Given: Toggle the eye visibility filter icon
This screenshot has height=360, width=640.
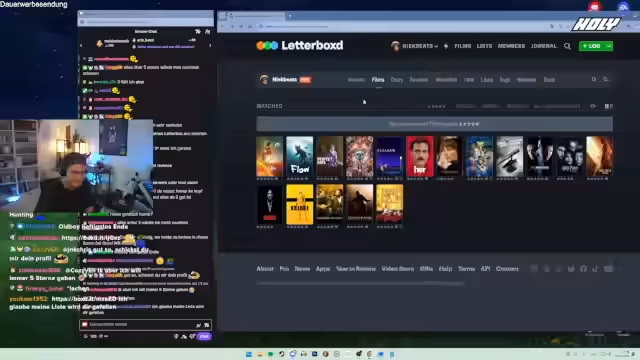Looking at the screenshot, I should (593, 106).
